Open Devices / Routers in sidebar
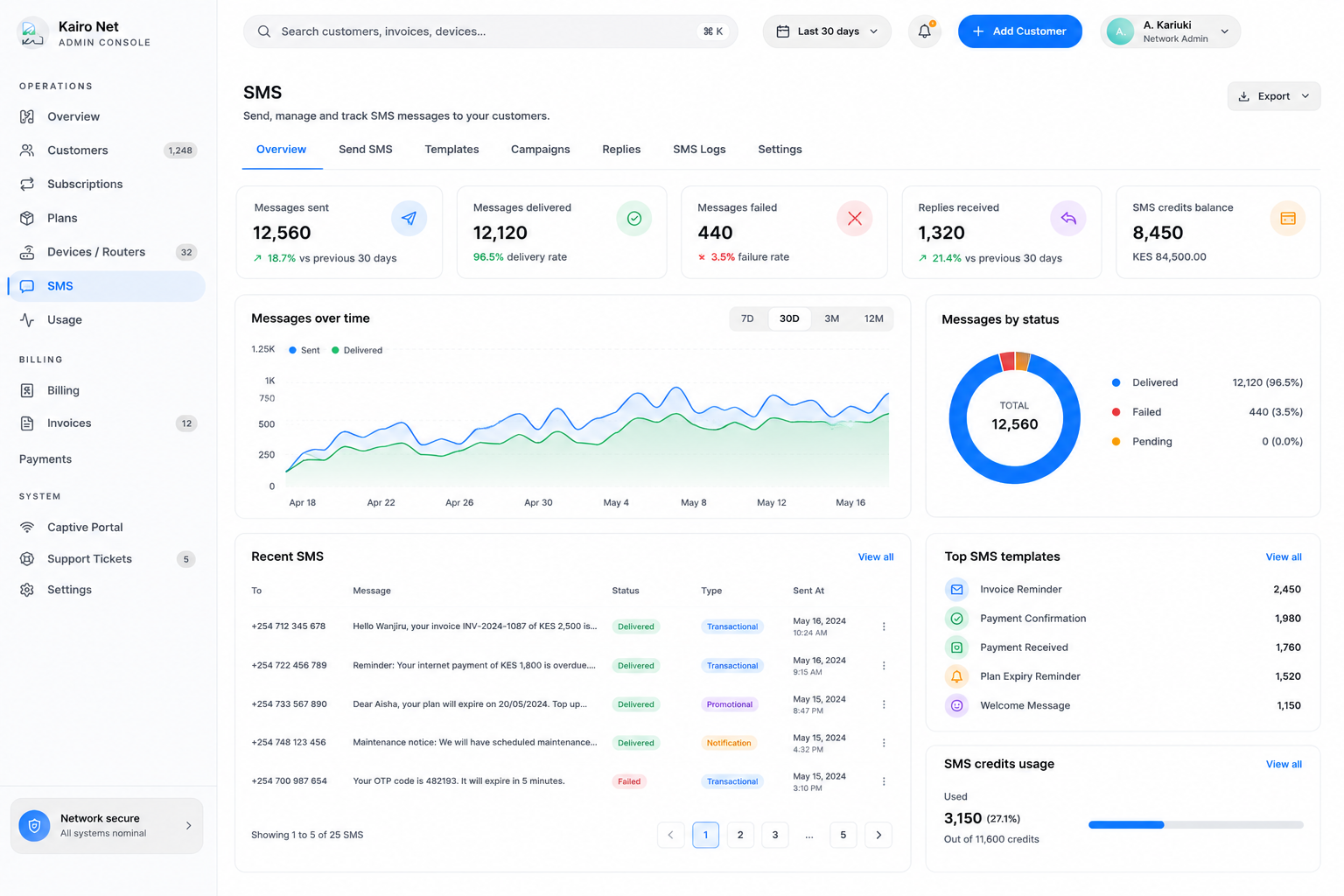 (x=107, y=252)
